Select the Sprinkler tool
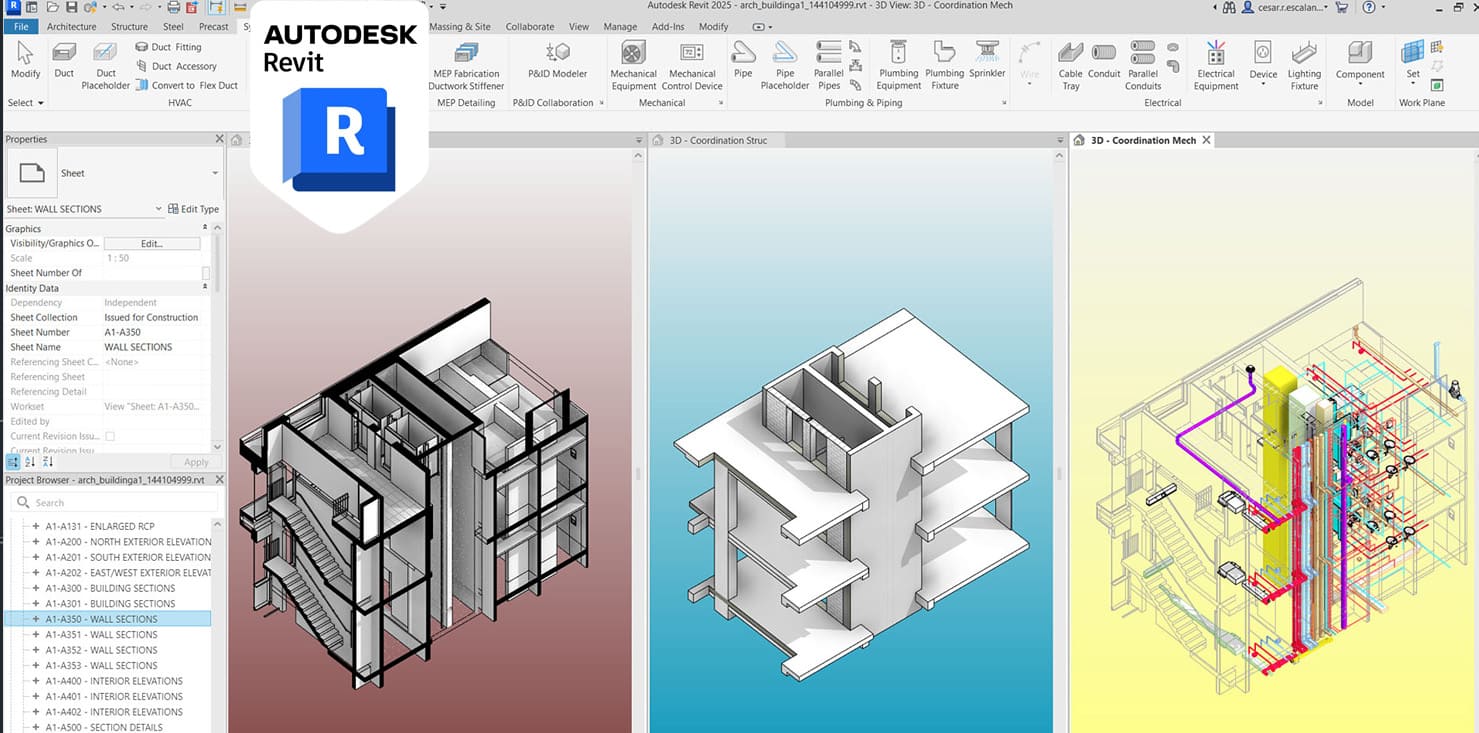The width and height of the screenshot is (1479, 733). tap(987, 60)
